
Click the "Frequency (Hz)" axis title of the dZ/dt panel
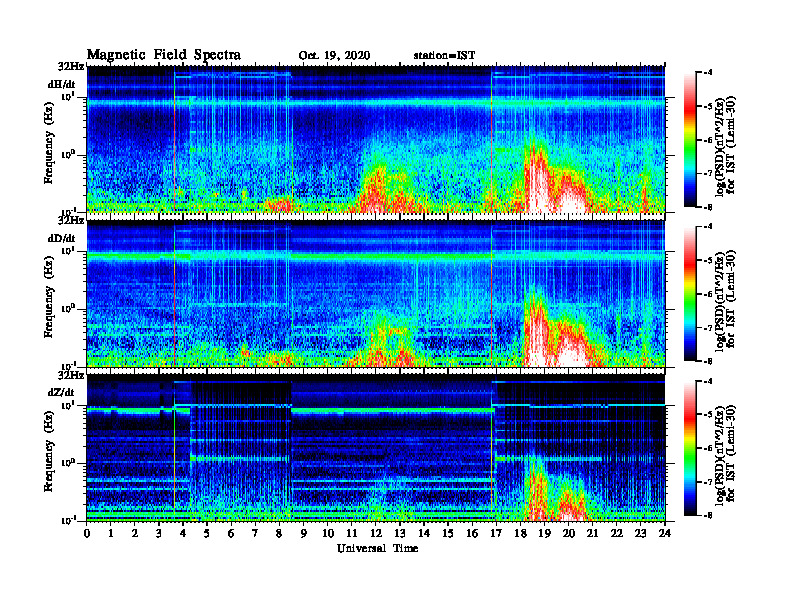click(48, 451)
